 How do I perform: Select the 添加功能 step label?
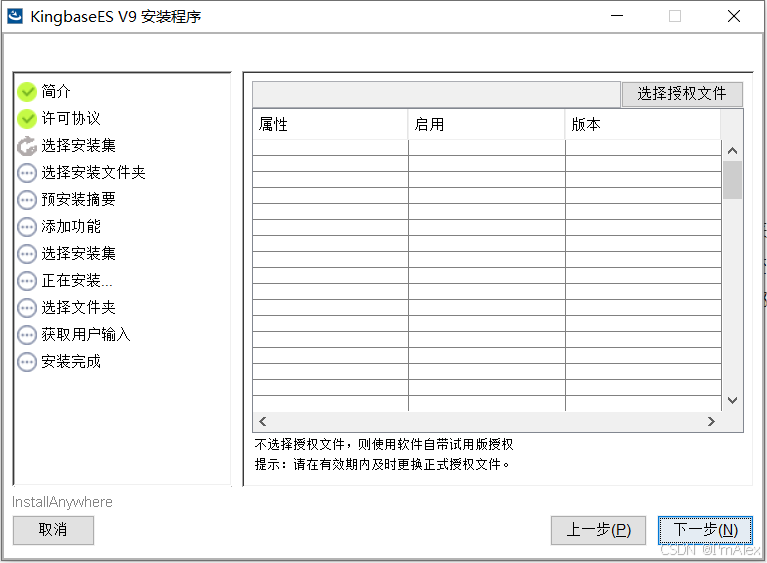point(71,227)
